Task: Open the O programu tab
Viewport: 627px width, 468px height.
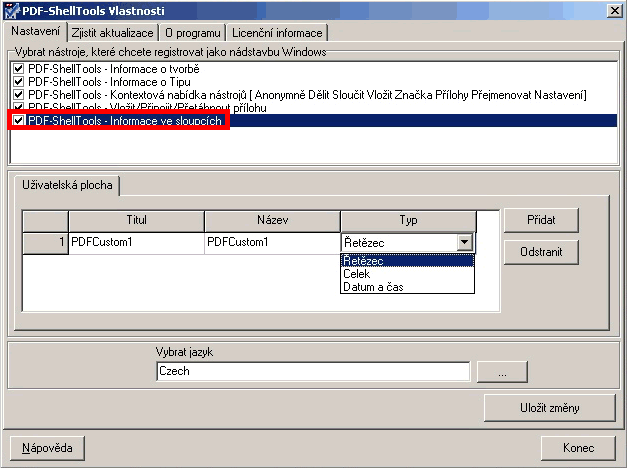Action: tap(193, 33)
